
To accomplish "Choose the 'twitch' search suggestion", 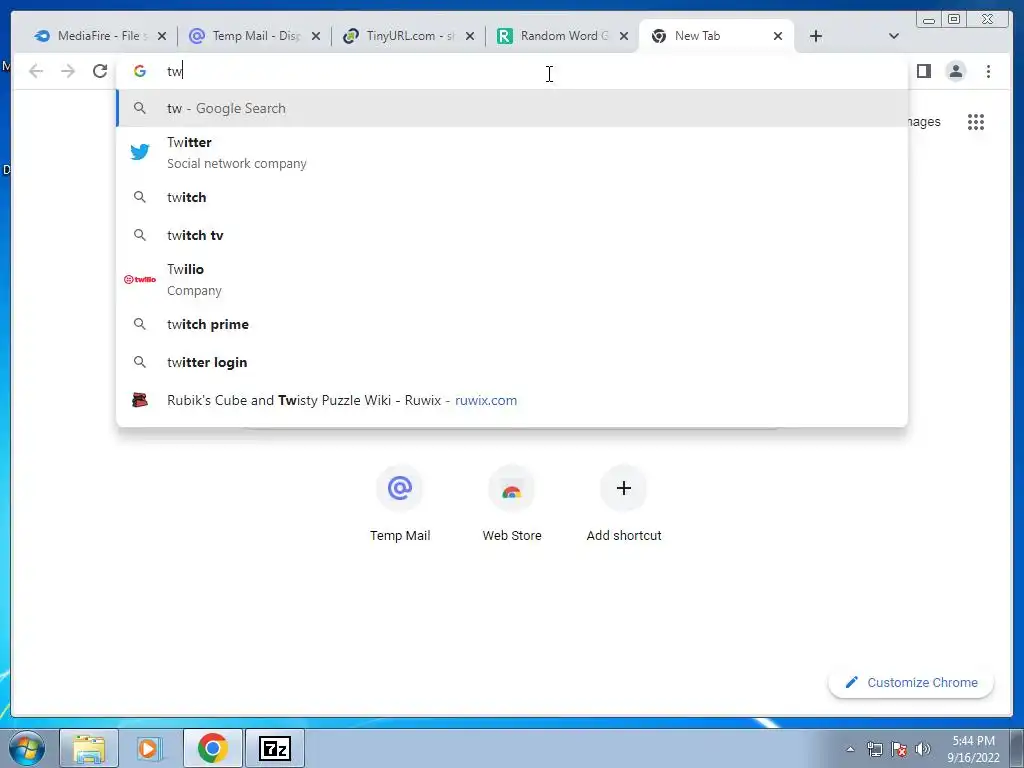I will (x=512, y=197).
